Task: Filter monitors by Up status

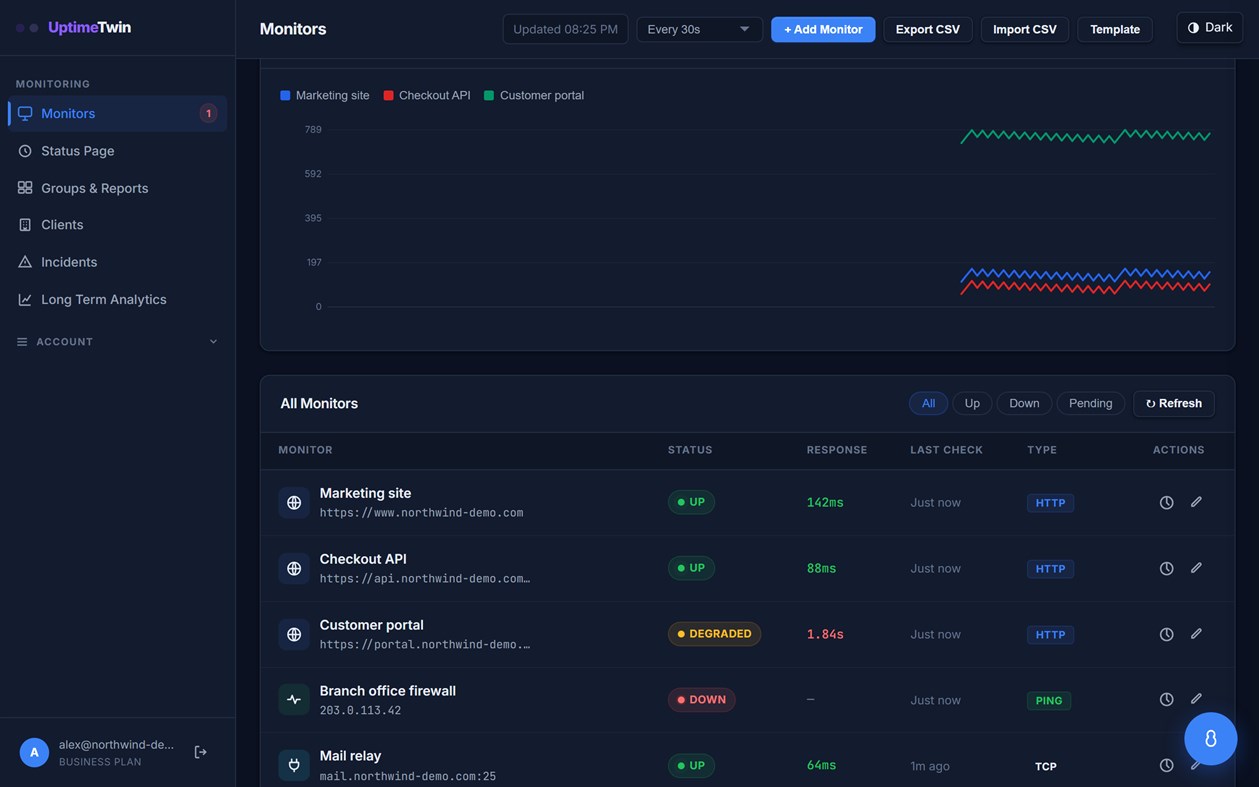Action: (972, 403)
